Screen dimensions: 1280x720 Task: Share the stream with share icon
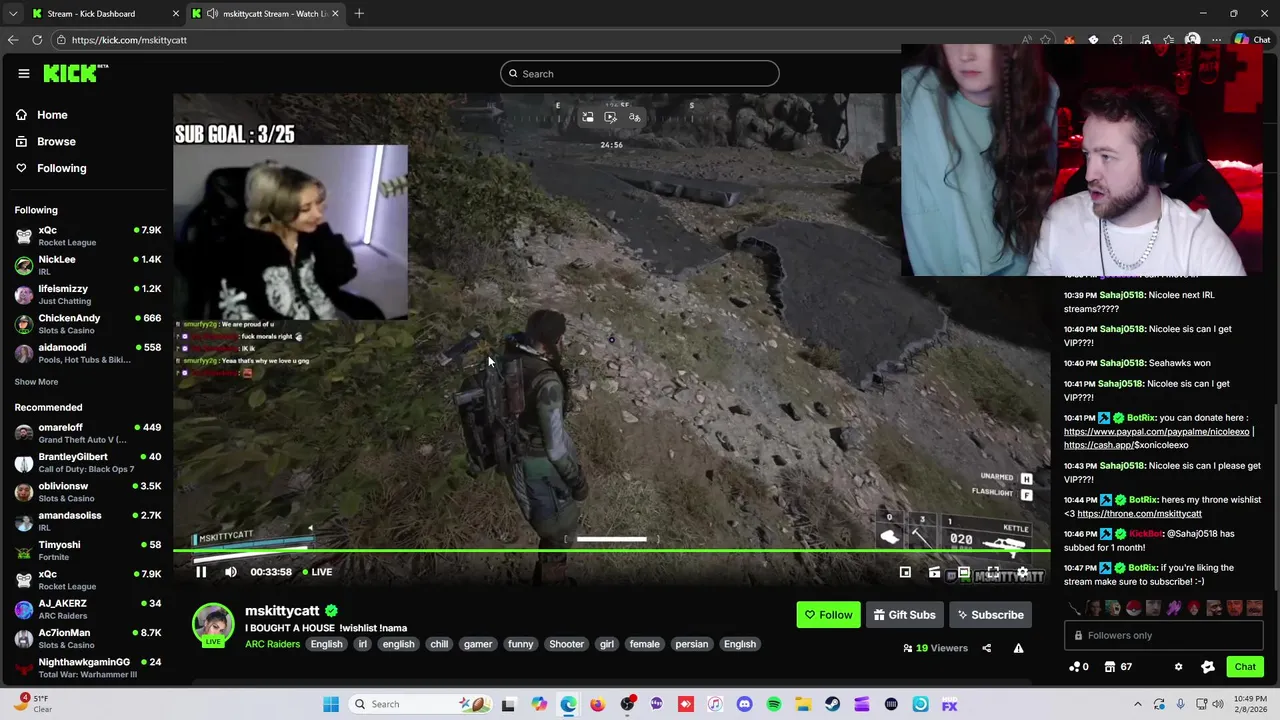coord(986,648)
